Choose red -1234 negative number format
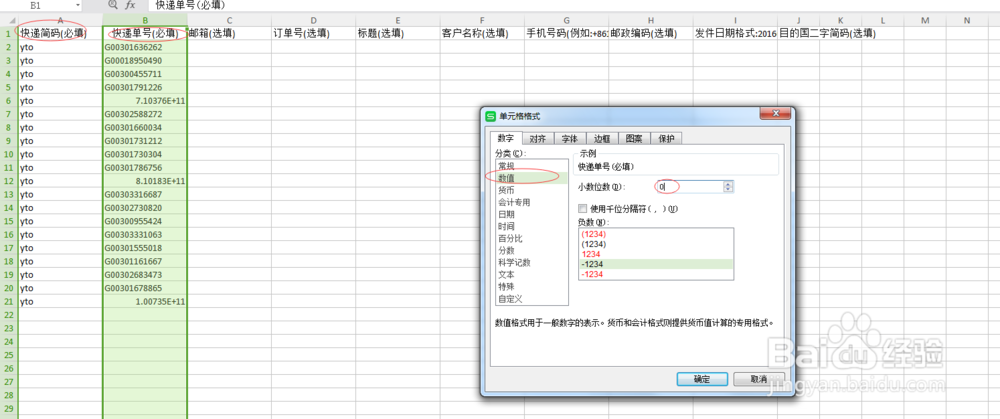 tap(656, 274)
